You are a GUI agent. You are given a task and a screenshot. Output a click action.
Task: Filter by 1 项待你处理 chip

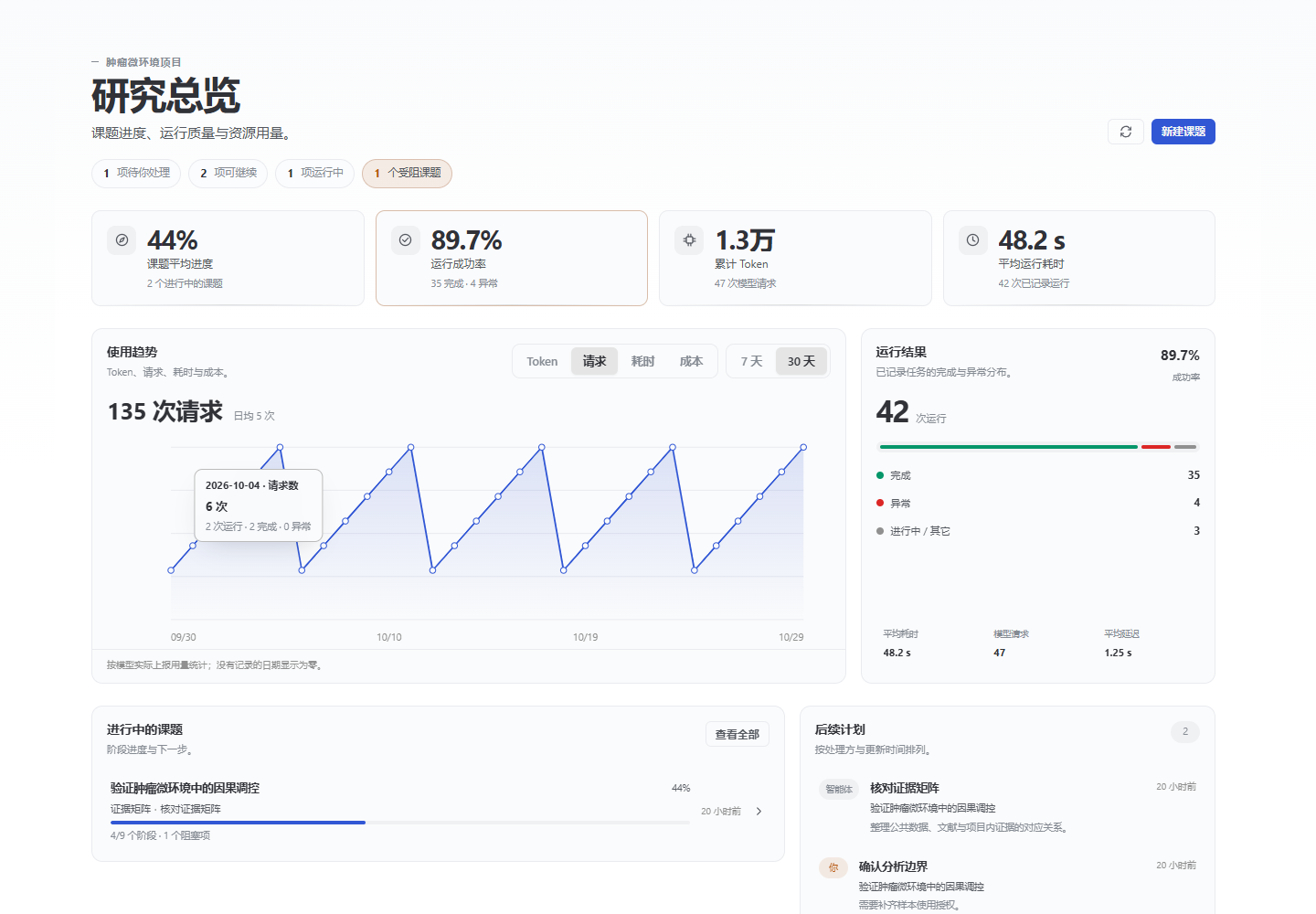(x=136, y=173)
